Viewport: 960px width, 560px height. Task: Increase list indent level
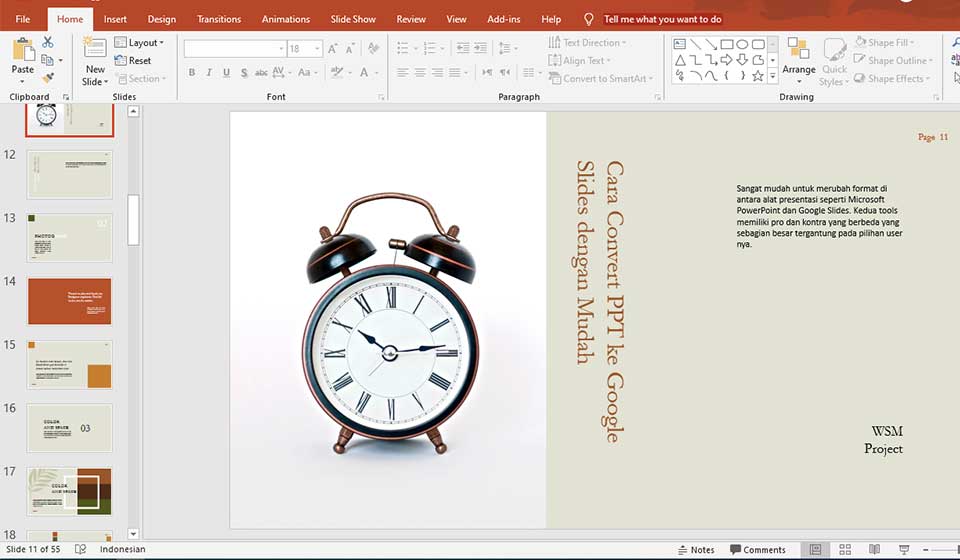tap(481, 48)
